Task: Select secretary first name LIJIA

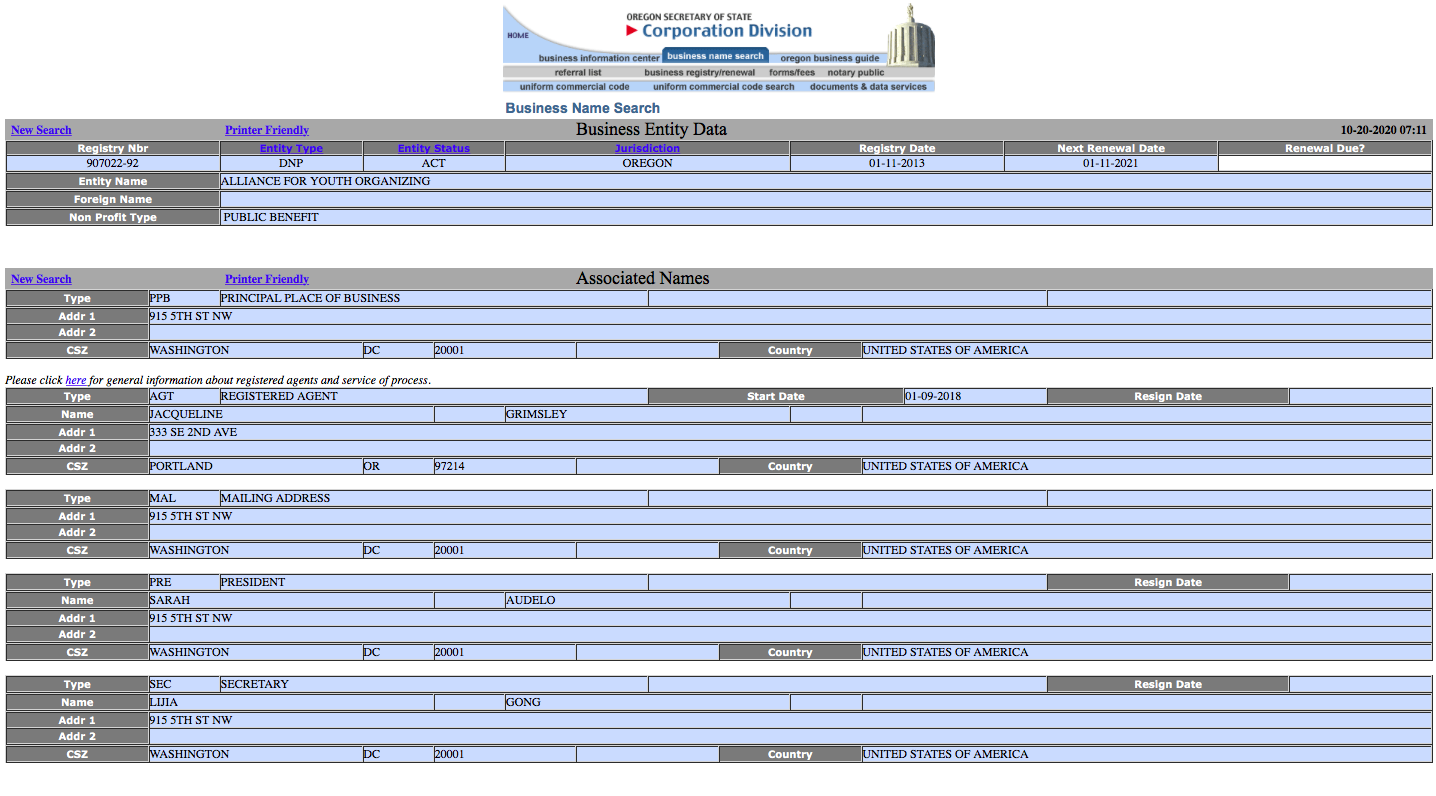Action: click(164, 702)
